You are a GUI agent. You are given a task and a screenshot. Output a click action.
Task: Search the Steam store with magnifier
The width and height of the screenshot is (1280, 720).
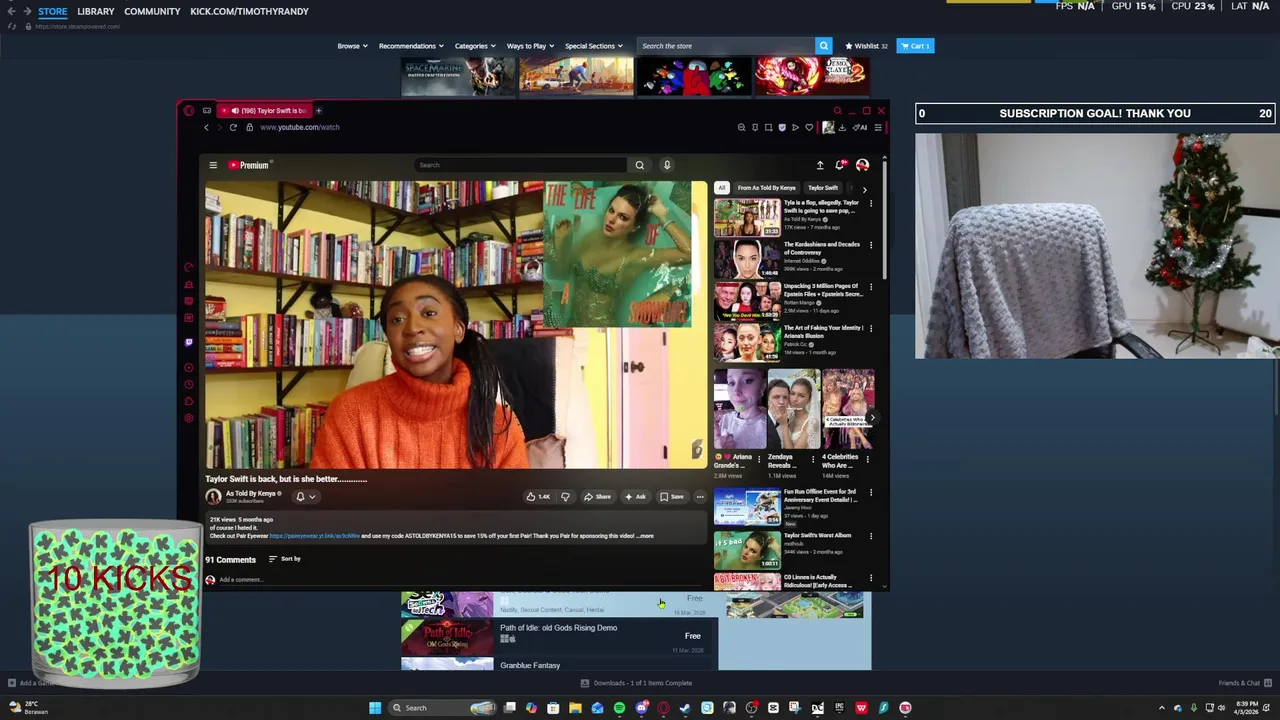[x=823, y=46]
